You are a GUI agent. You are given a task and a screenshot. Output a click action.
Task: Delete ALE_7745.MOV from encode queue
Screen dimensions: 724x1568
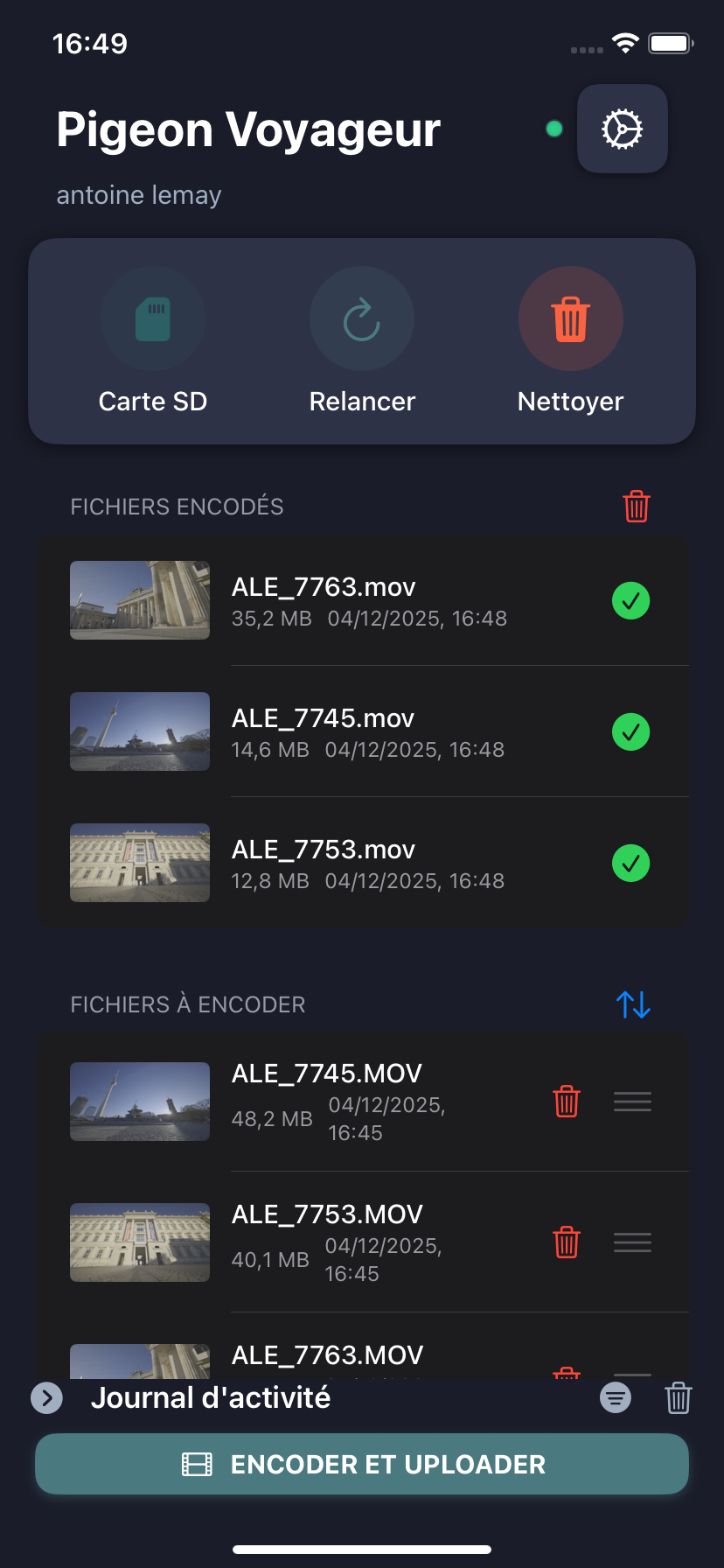click(x=567, y=1102)
